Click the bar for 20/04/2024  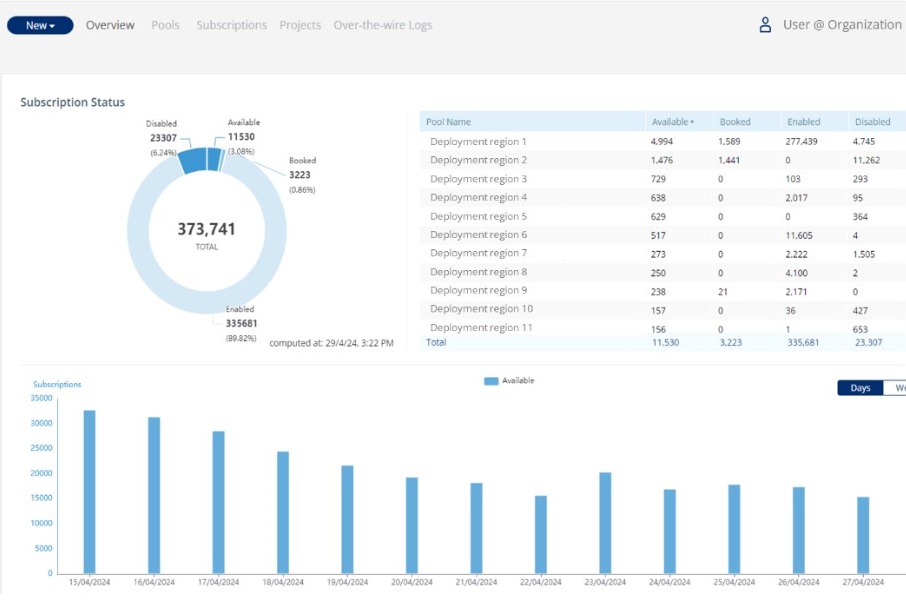pos(412,525)
